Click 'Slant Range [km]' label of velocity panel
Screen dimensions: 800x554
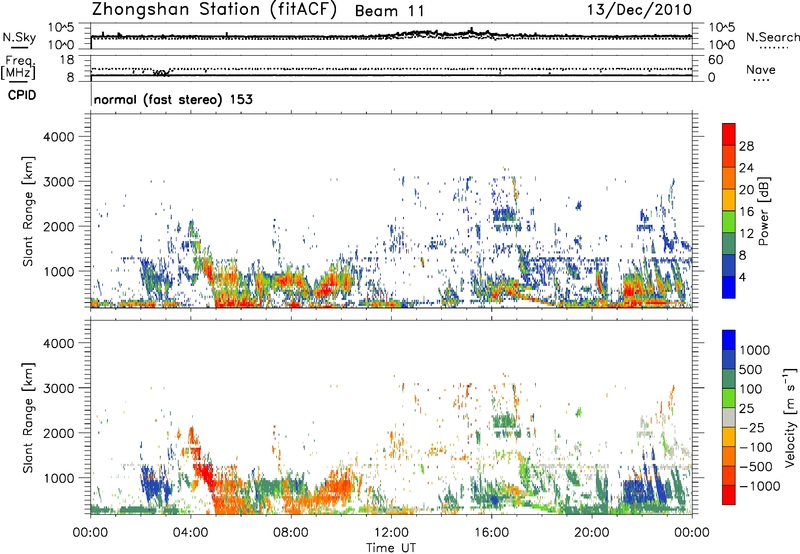(28, 417)
